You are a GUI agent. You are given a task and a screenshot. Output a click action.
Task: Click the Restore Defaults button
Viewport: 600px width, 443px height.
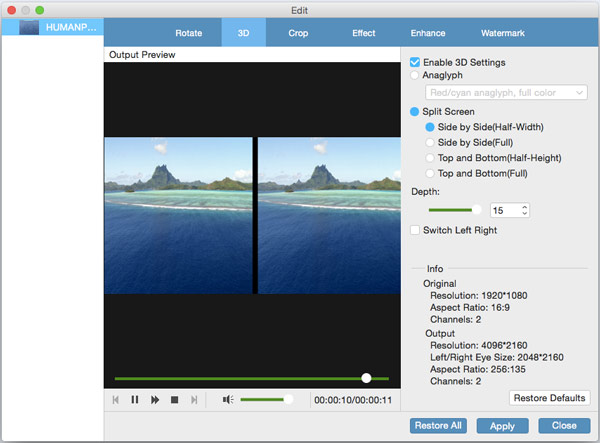pyautogui.click(x=549, y=398)
